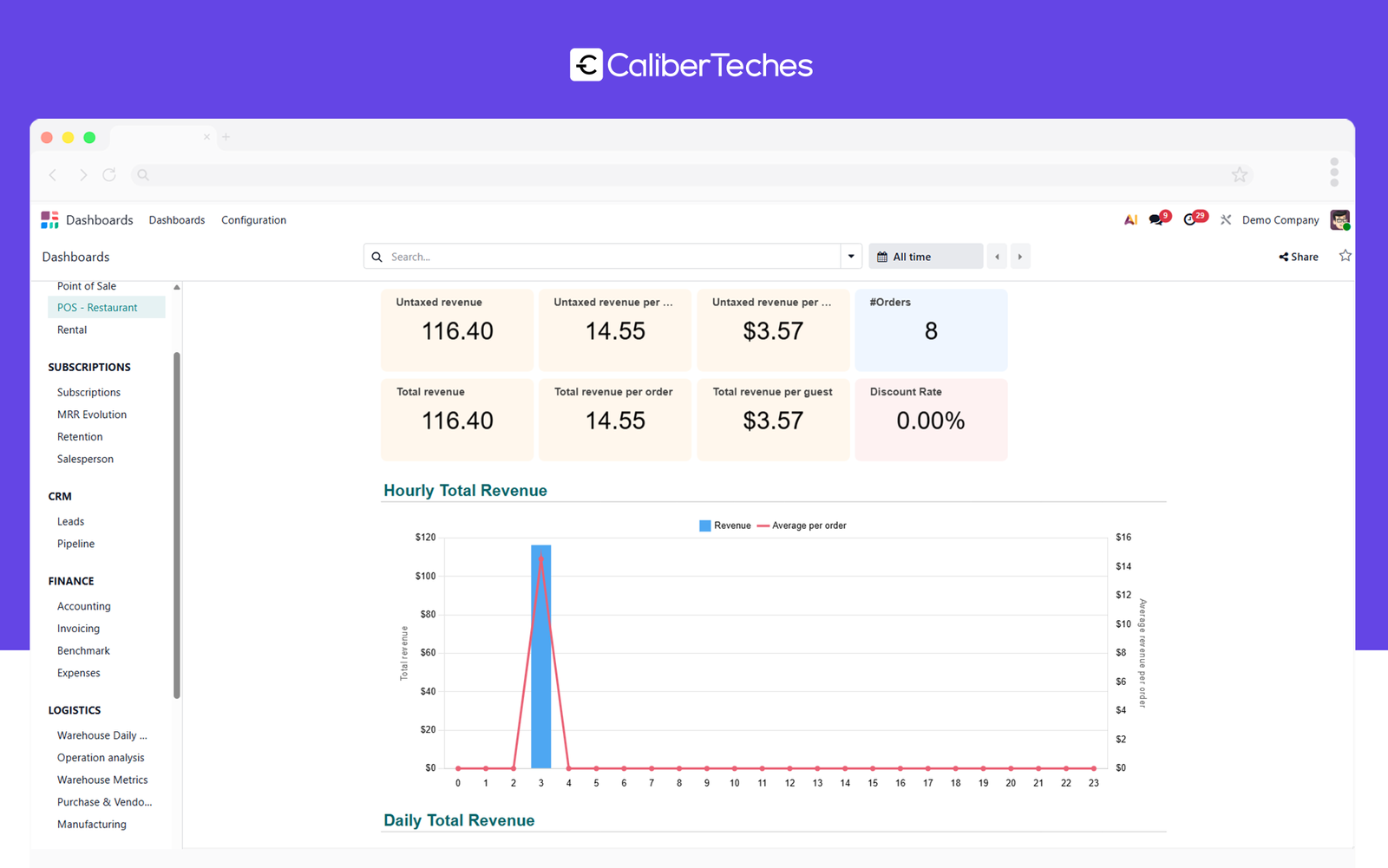This screenshot has height=868, width=1388.
Task: Click the Dashboards app logo icon
Action: coord(50,220)
